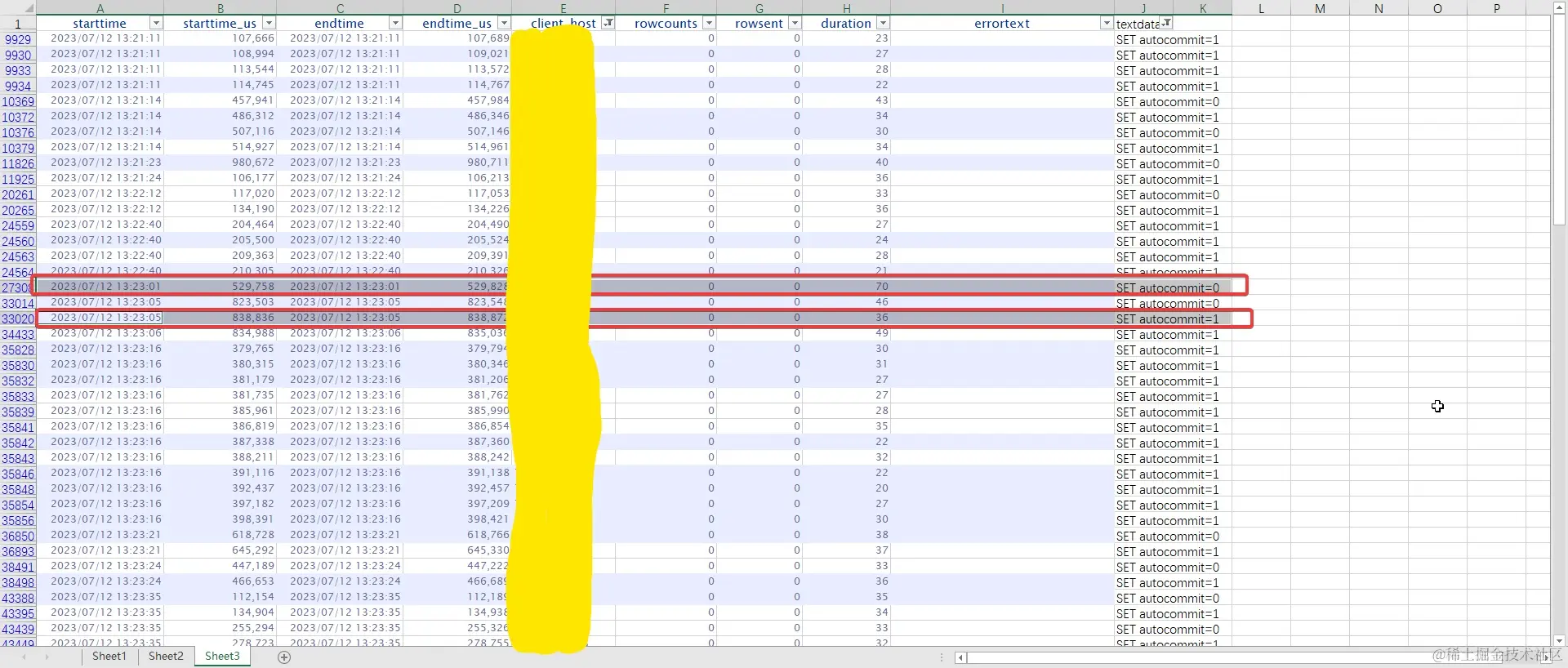Select column L header
The image size is (1568, 668).
(x=1261, y=8)
